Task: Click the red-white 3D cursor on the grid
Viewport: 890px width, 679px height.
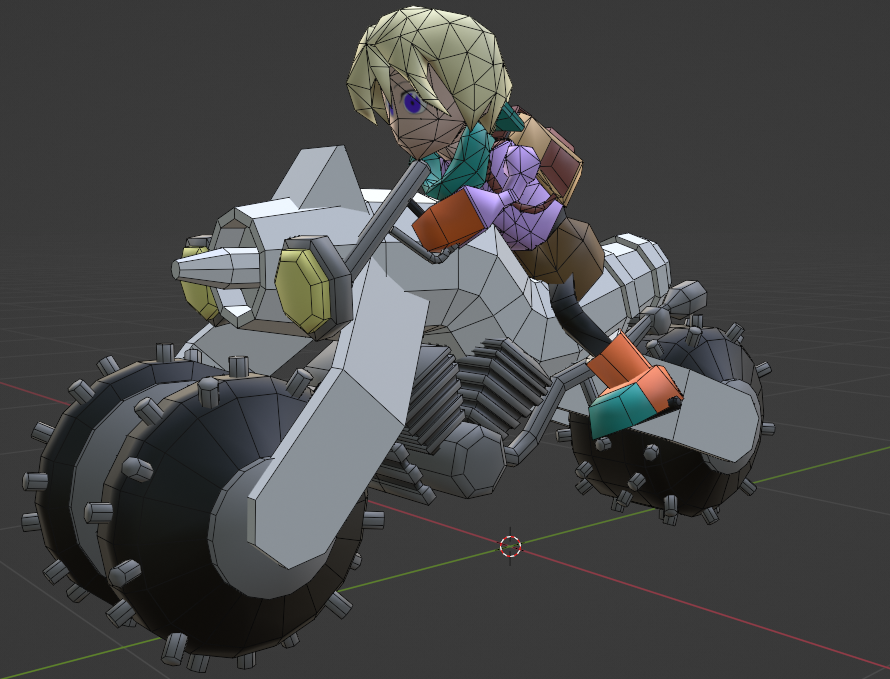Action: click(510, 546)
